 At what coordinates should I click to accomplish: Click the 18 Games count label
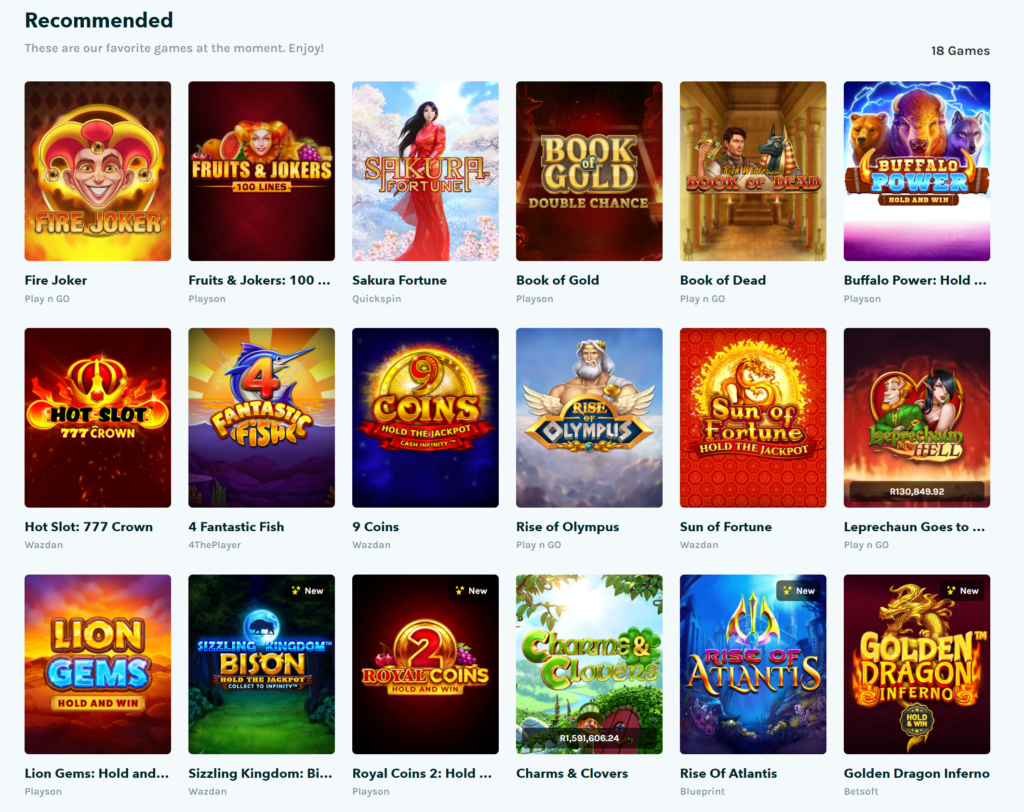960,50
